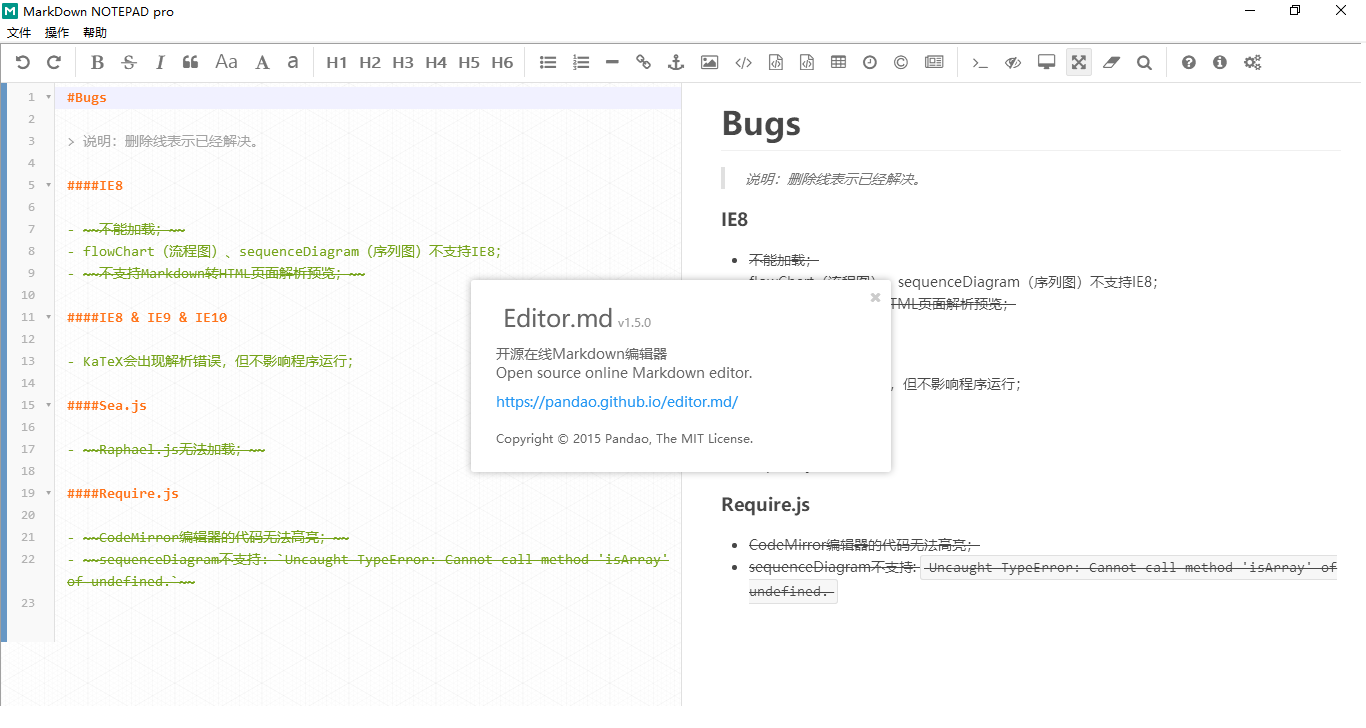1366x728 pixels.
Task: Apply bold formatting with the B icon
Action: tap(97, 62)
